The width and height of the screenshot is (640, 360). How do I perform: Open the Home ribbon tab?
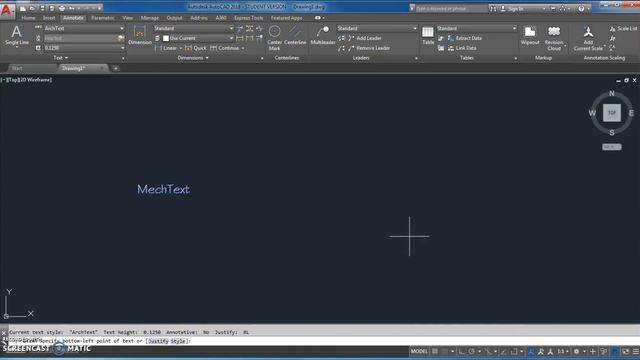(x=28, y=18)
